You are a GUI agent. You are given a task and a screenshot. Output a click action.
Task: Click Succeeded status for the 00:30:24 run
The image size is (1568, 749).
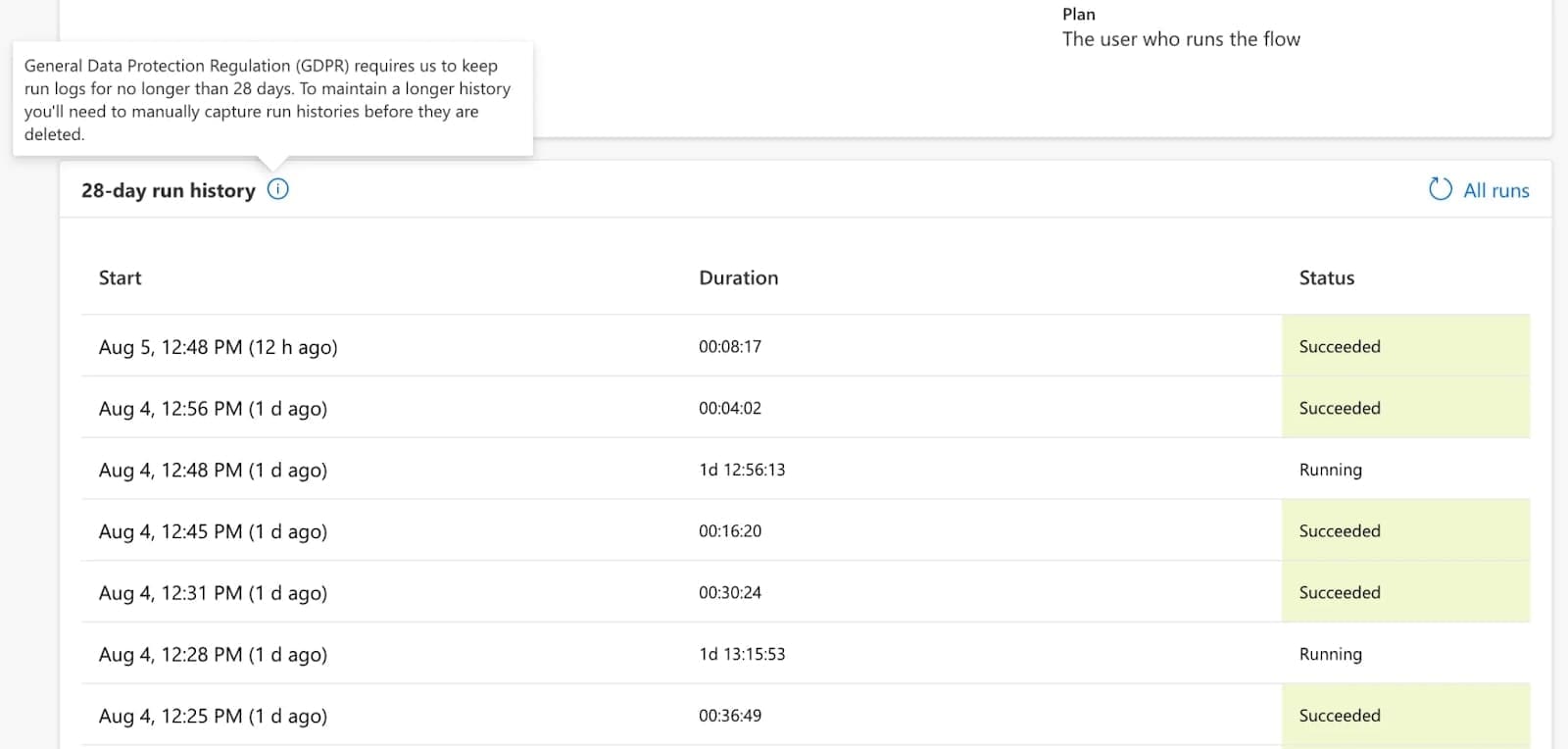tap(1405, 592)
